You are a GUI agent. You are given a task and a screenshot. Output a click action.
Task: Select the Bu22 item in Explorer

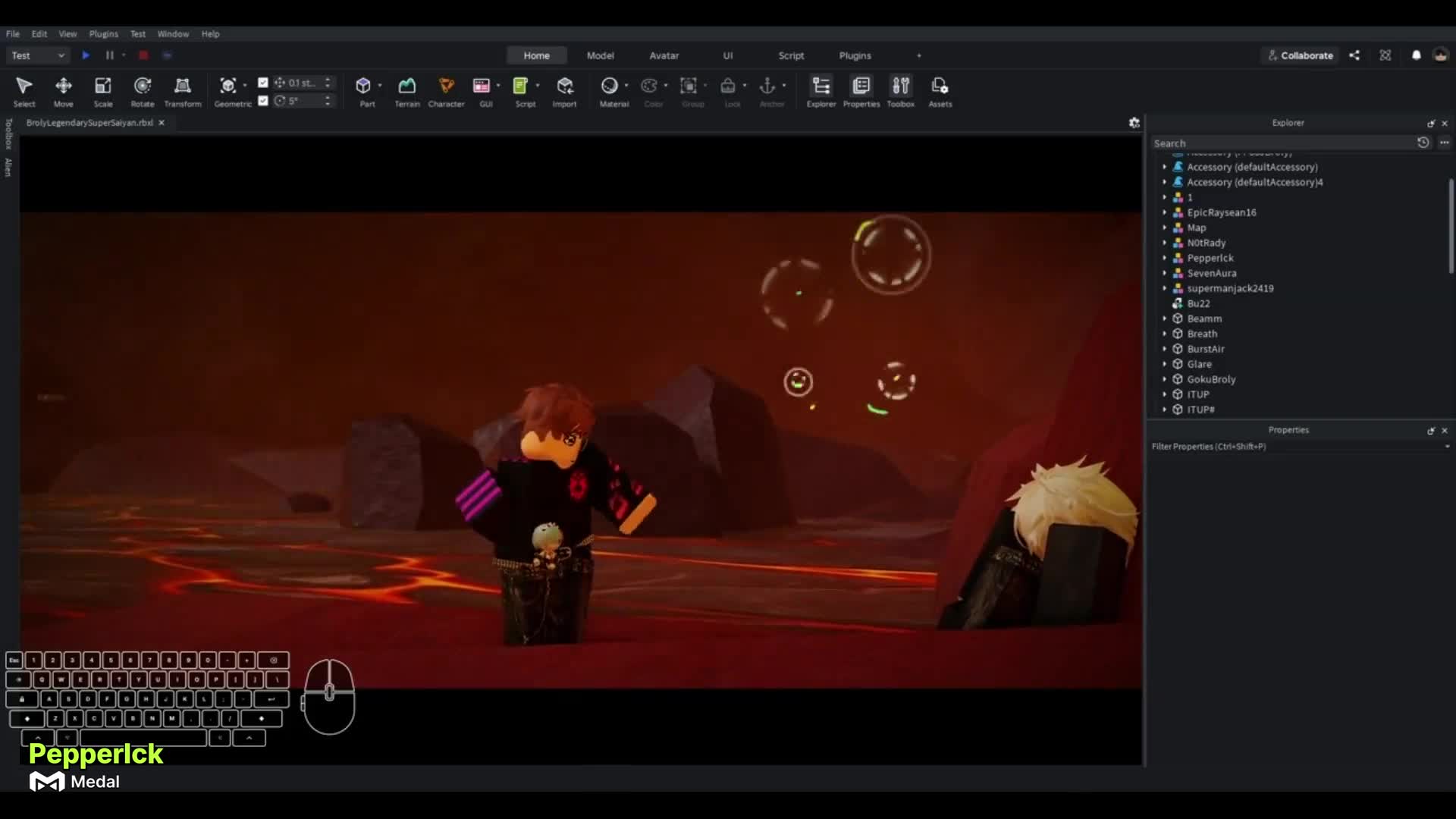click(x=1198, y=303)
